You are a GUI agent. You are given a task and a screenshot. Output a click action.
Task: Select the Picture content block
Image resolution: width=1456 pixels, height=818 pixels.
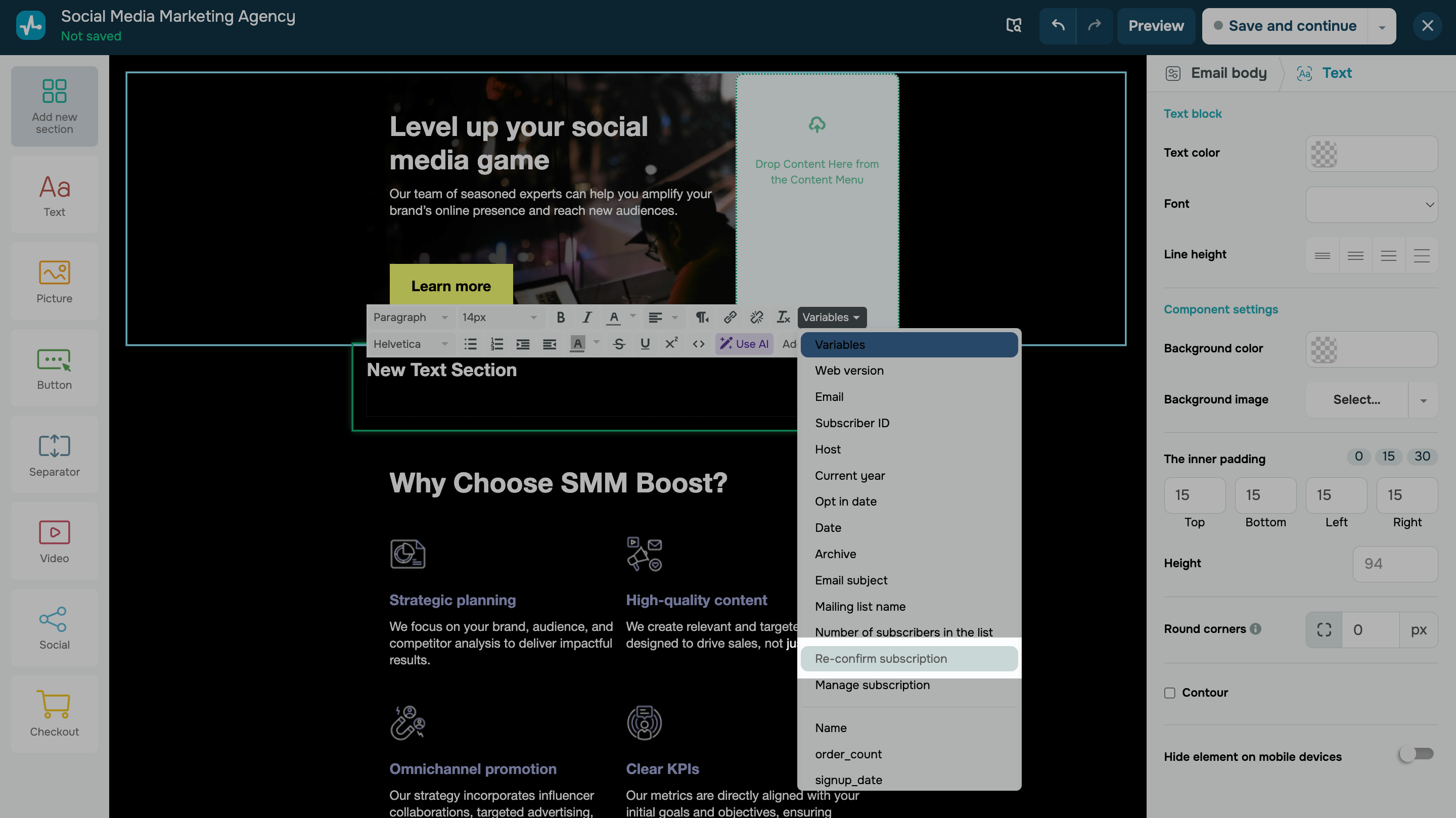(54, 282)
